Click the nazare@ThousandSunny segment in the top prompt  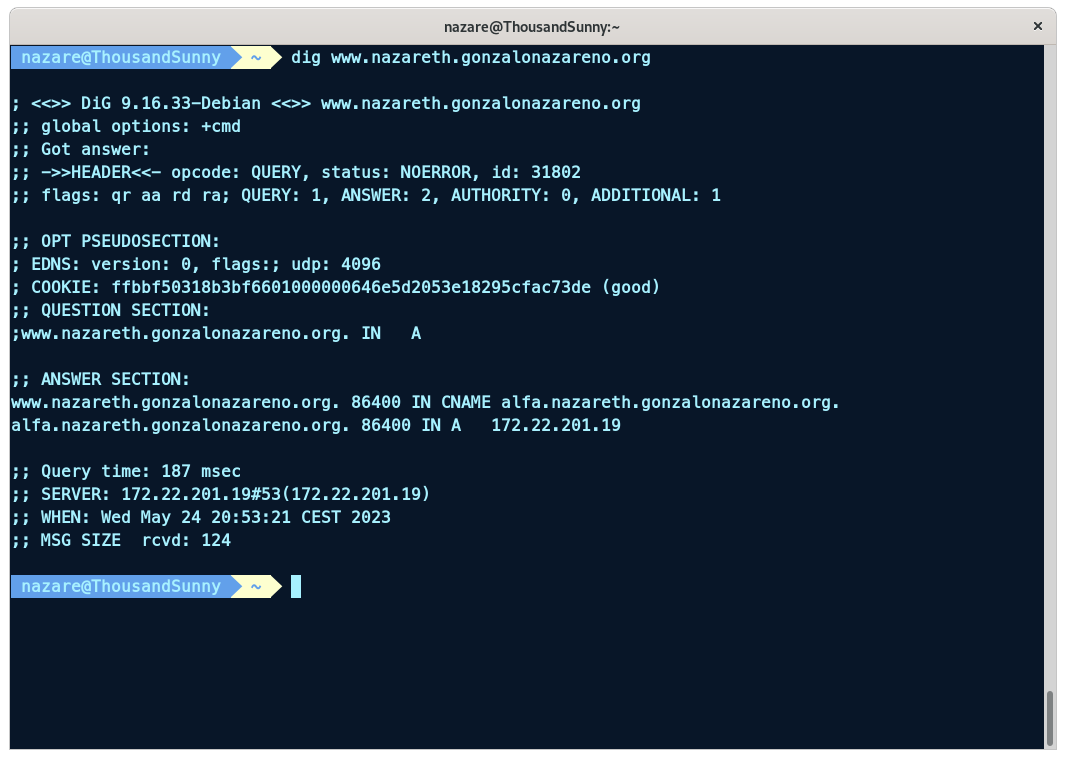[120, 58]
